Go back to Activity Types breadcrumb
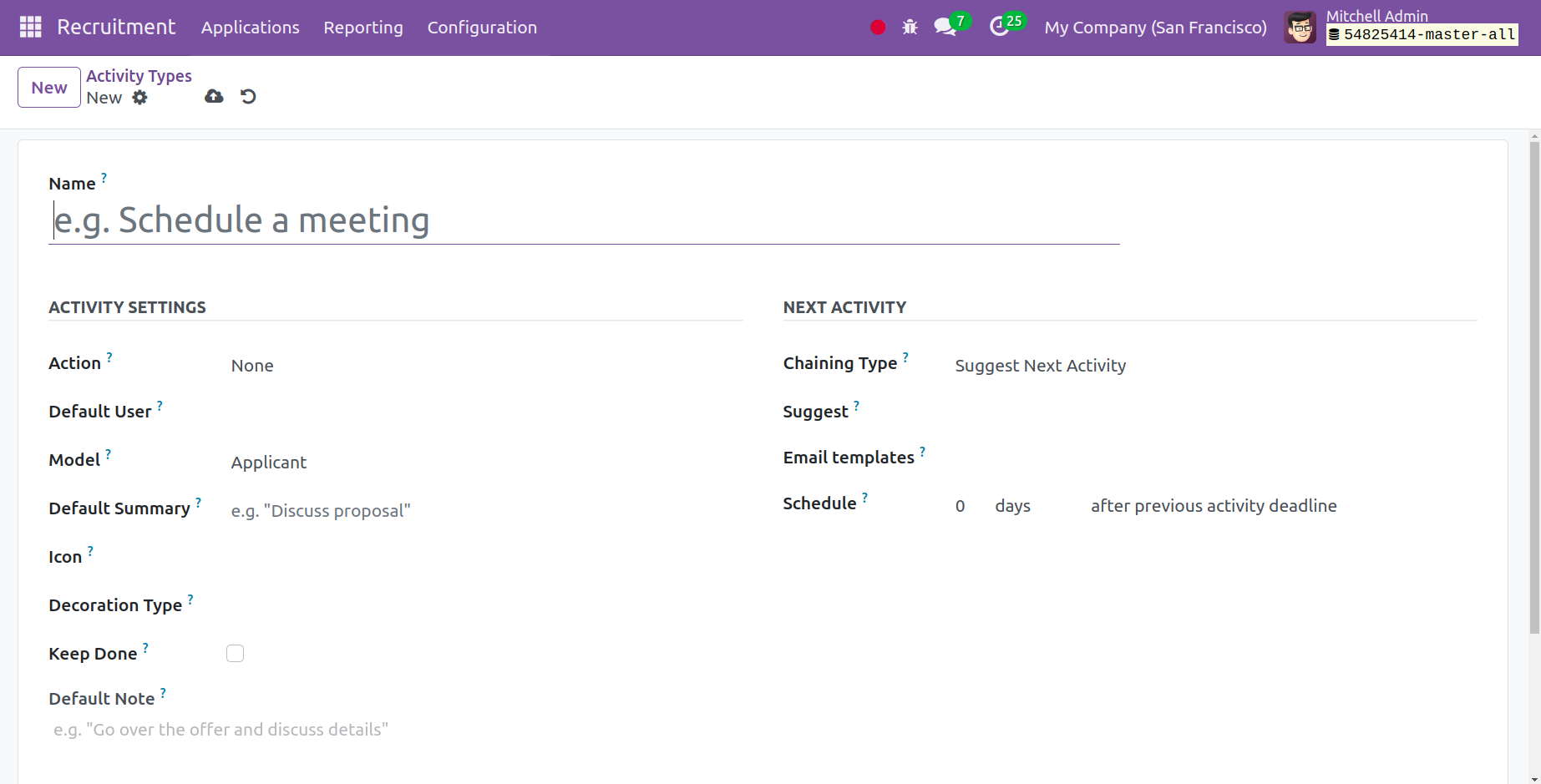Viewport: 1541px width, 784px height. coord(139,76)
